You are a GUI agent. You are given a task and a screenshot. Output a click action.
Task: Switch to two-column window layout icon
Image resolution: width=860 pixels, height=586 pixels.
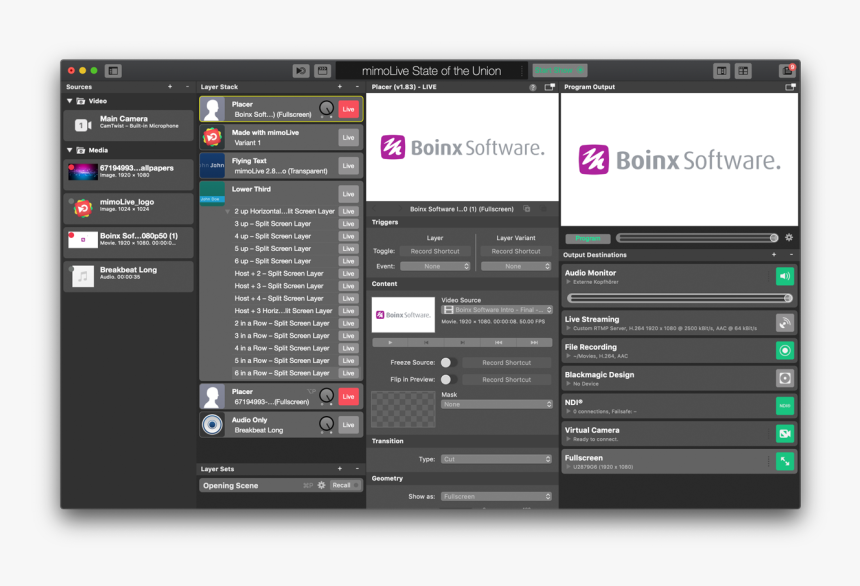[x=721, y=71]
